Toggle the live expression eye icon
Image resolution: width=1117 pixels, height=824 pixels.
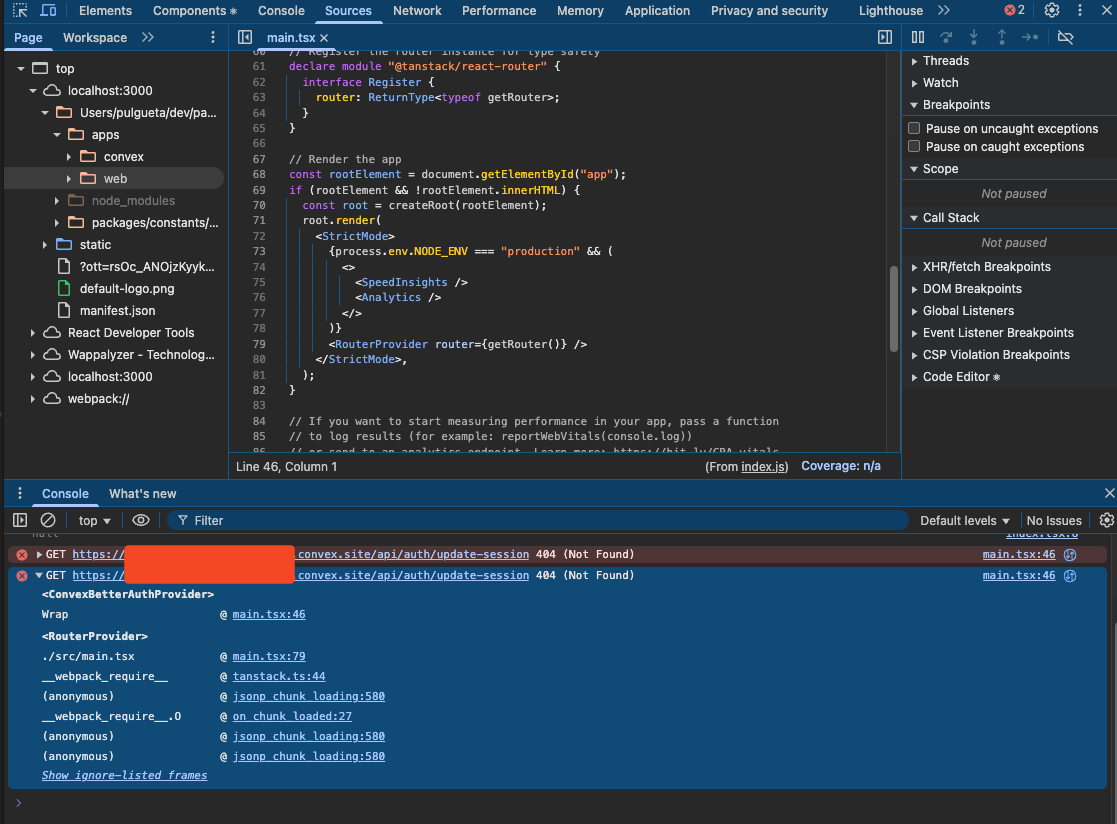[141, 520]
